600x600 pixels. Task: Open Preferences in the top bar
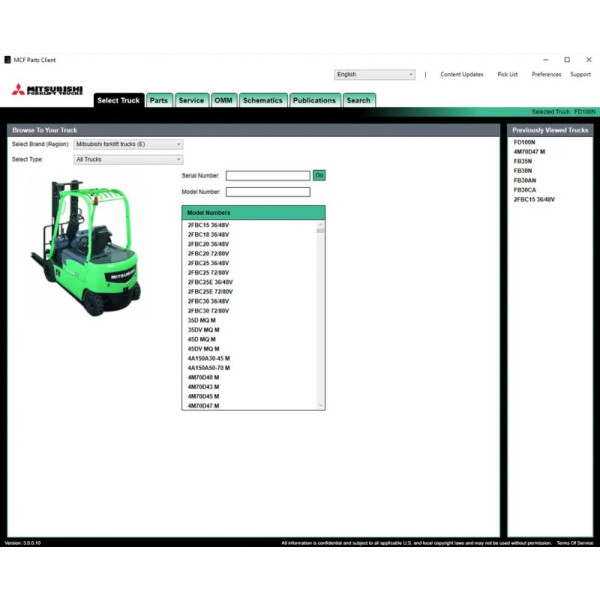(546, 74)
